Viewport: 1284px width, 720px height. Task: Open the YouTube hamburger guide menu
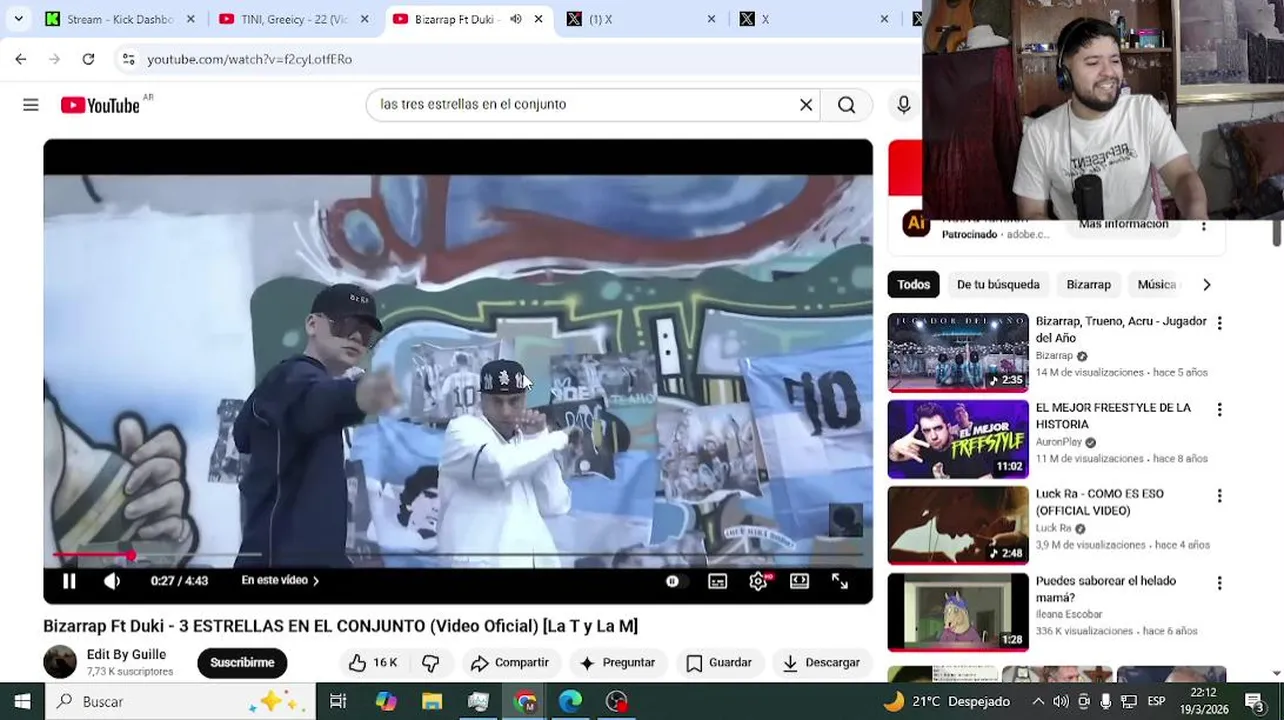coord(31,105)
